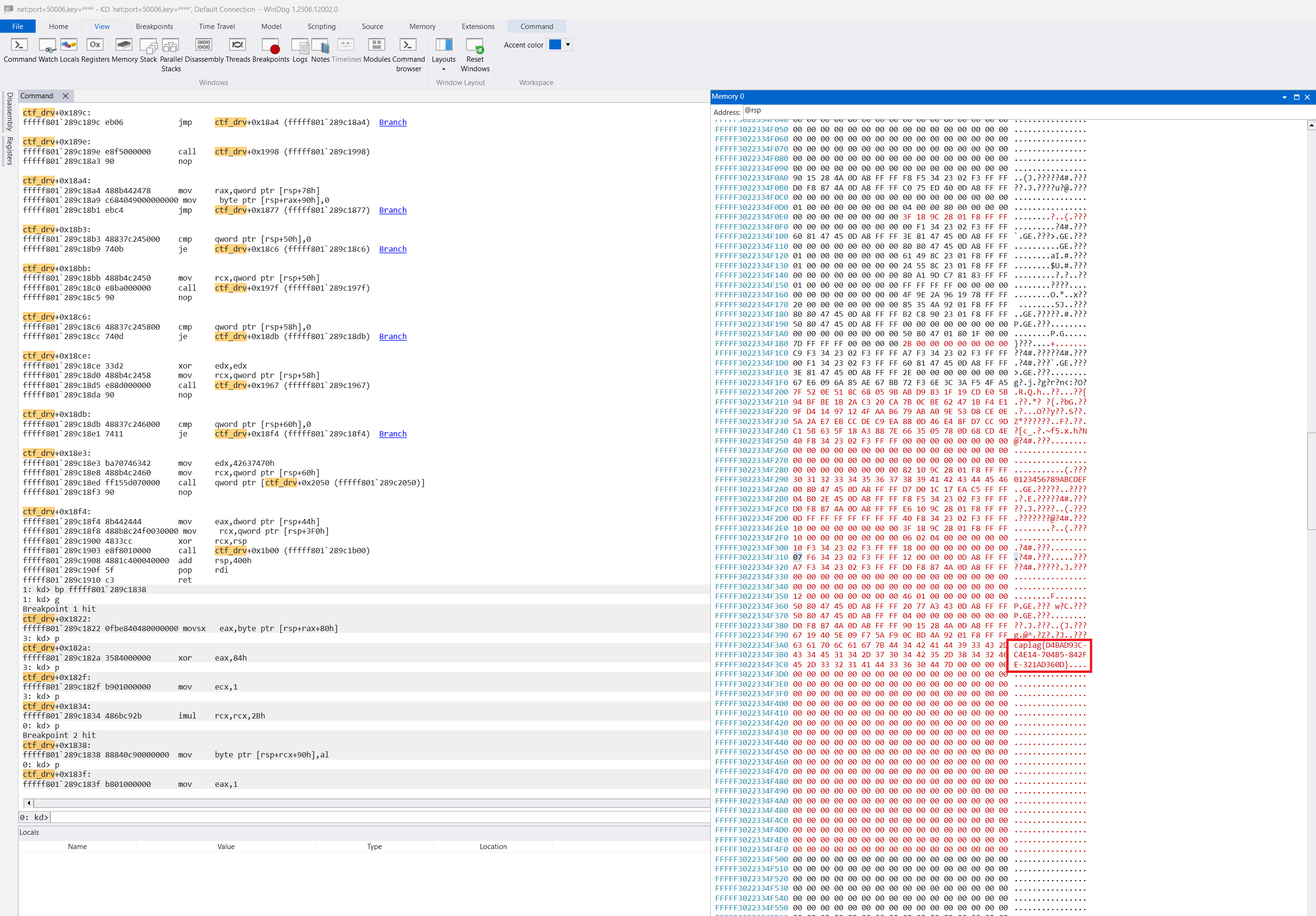Viewport: 1316px width, 916px height.
Task: Follow the Branch link for ctf_drv+0x18f4
Action: pos(392,434)
